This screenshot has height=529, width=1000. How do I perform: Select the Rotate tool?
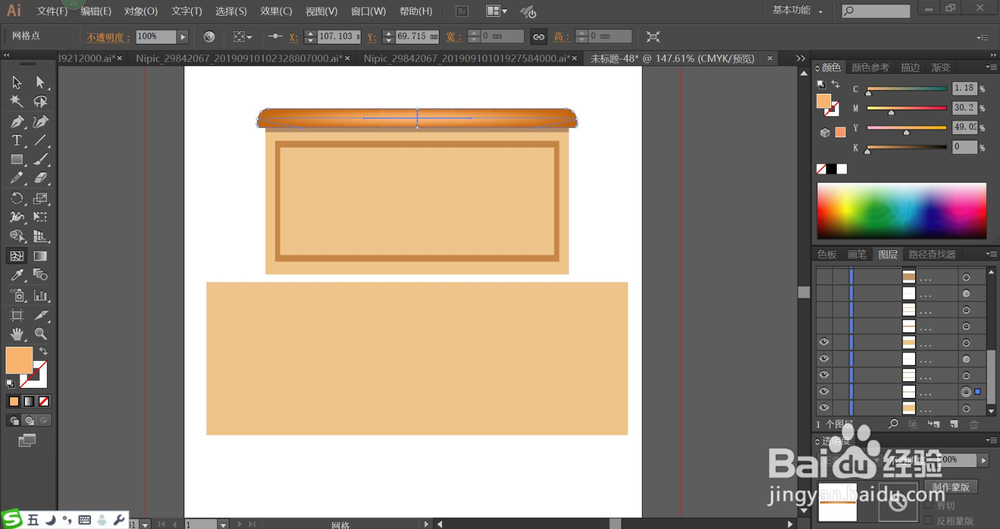pyautogui.click(x=17, y=198)
